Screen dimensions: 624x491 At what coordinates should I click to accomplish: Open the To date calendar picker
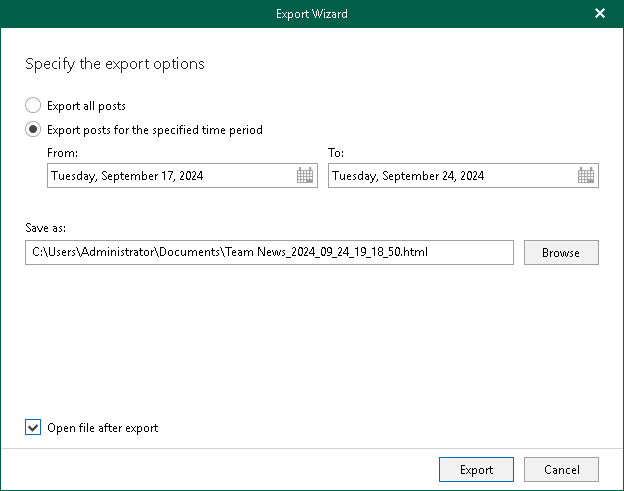tap(587, 176)
